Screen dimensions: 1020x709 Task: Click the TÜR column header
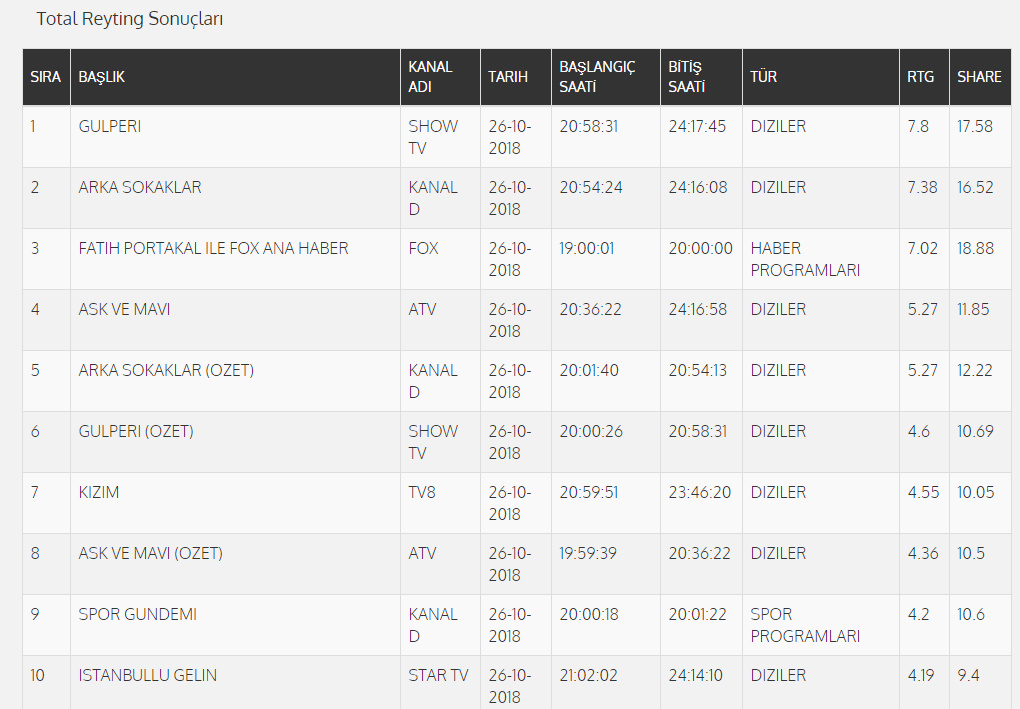(764, 77)
